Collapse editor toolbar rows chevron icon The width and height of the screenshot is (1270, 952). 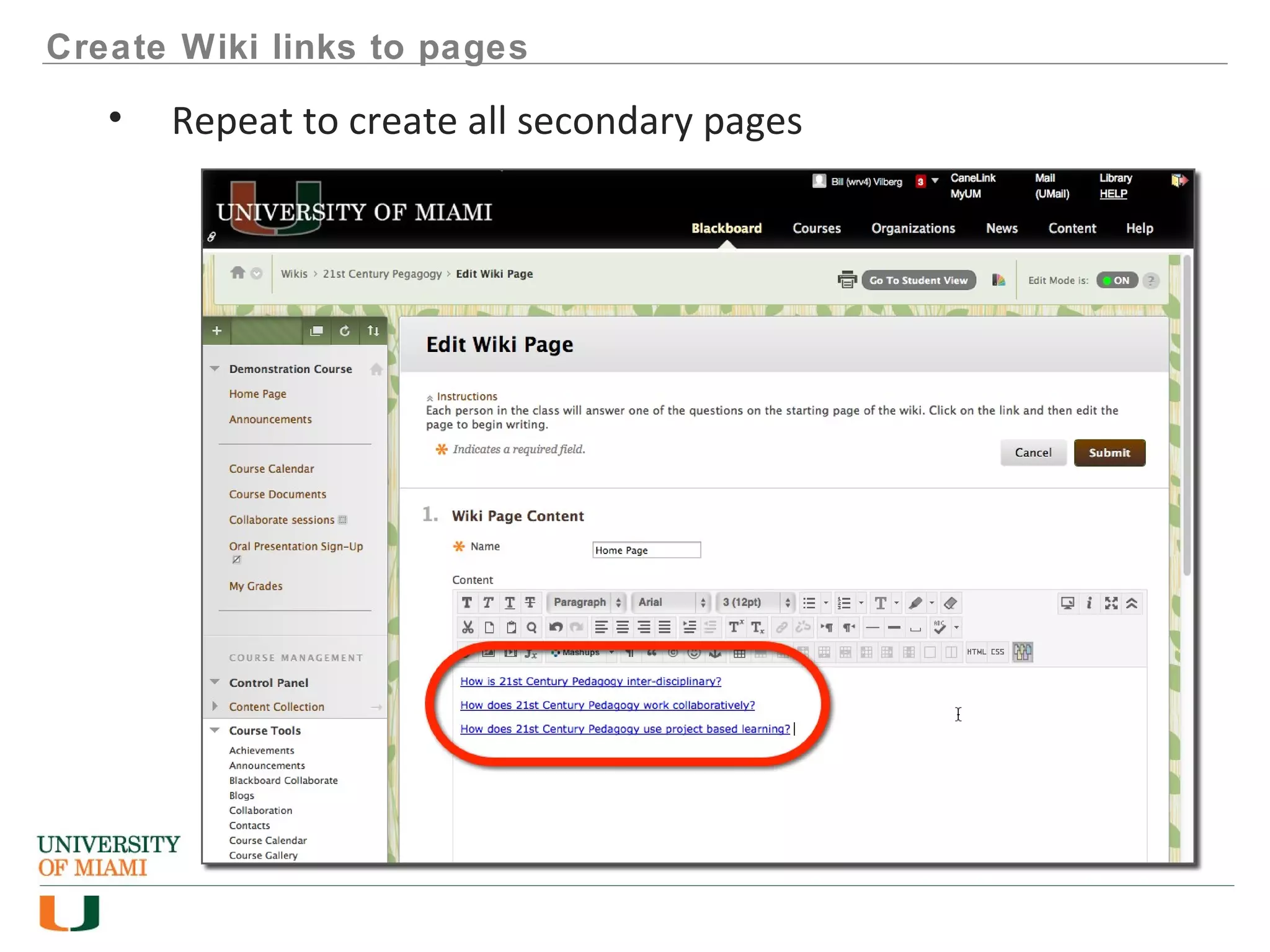click(1132, 603)
